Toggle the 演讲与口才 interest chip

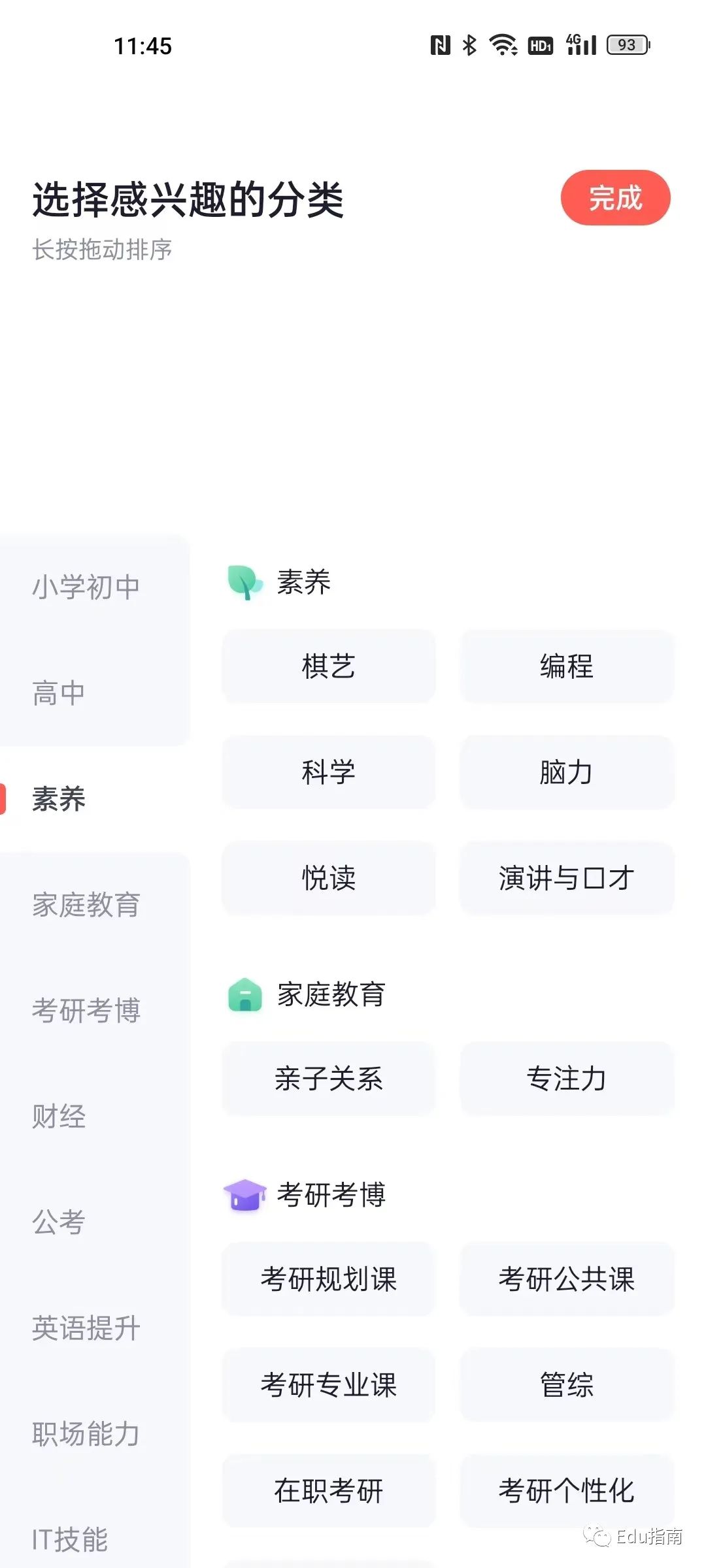(566, 878)
